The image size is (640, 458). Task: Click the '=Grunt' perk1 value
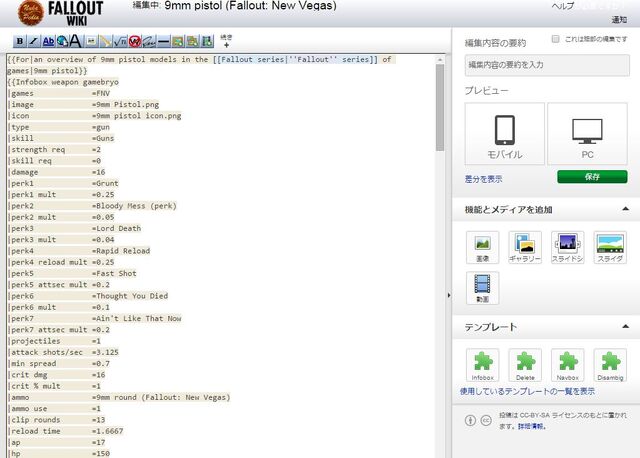(105, 183)
